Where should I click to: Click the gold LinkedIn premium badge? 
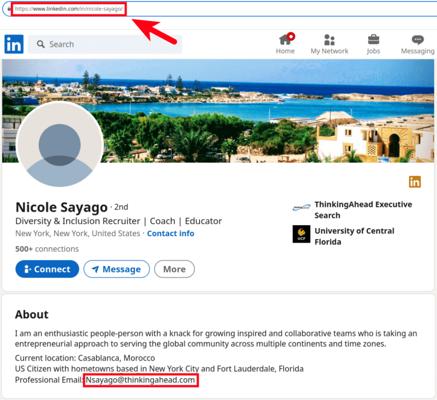point(415,182)
